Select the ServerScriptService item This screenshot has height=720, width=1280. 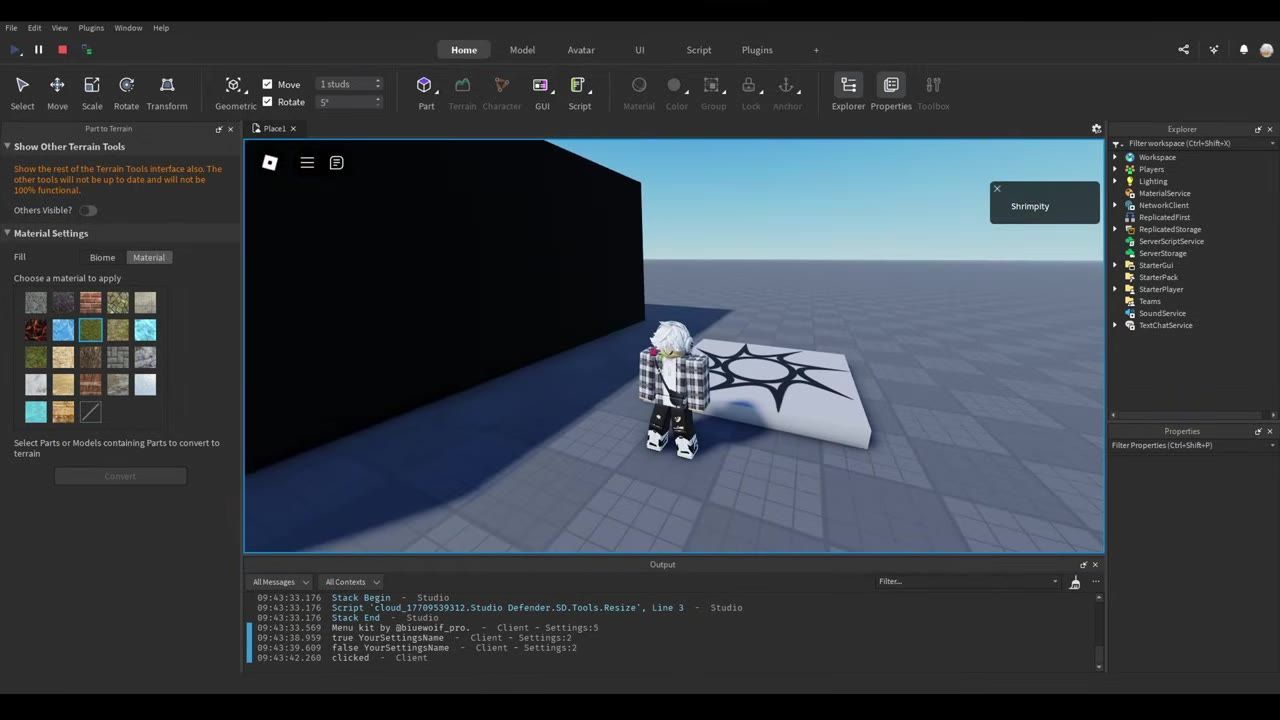click(1171, 242)
